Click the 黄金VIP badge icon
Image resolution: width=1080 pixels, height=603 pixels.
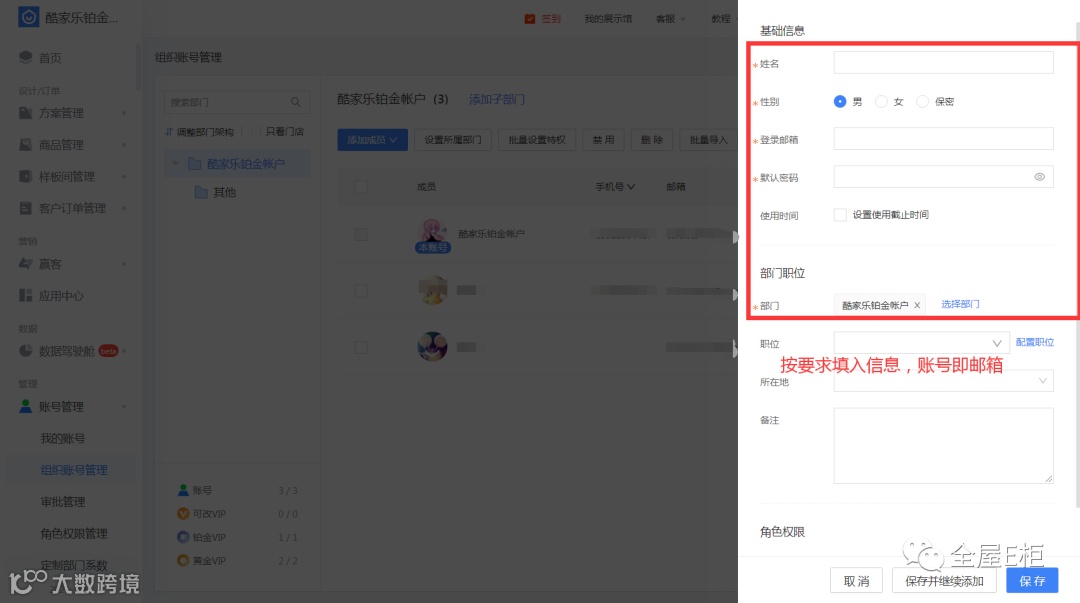tap(183, 560)
